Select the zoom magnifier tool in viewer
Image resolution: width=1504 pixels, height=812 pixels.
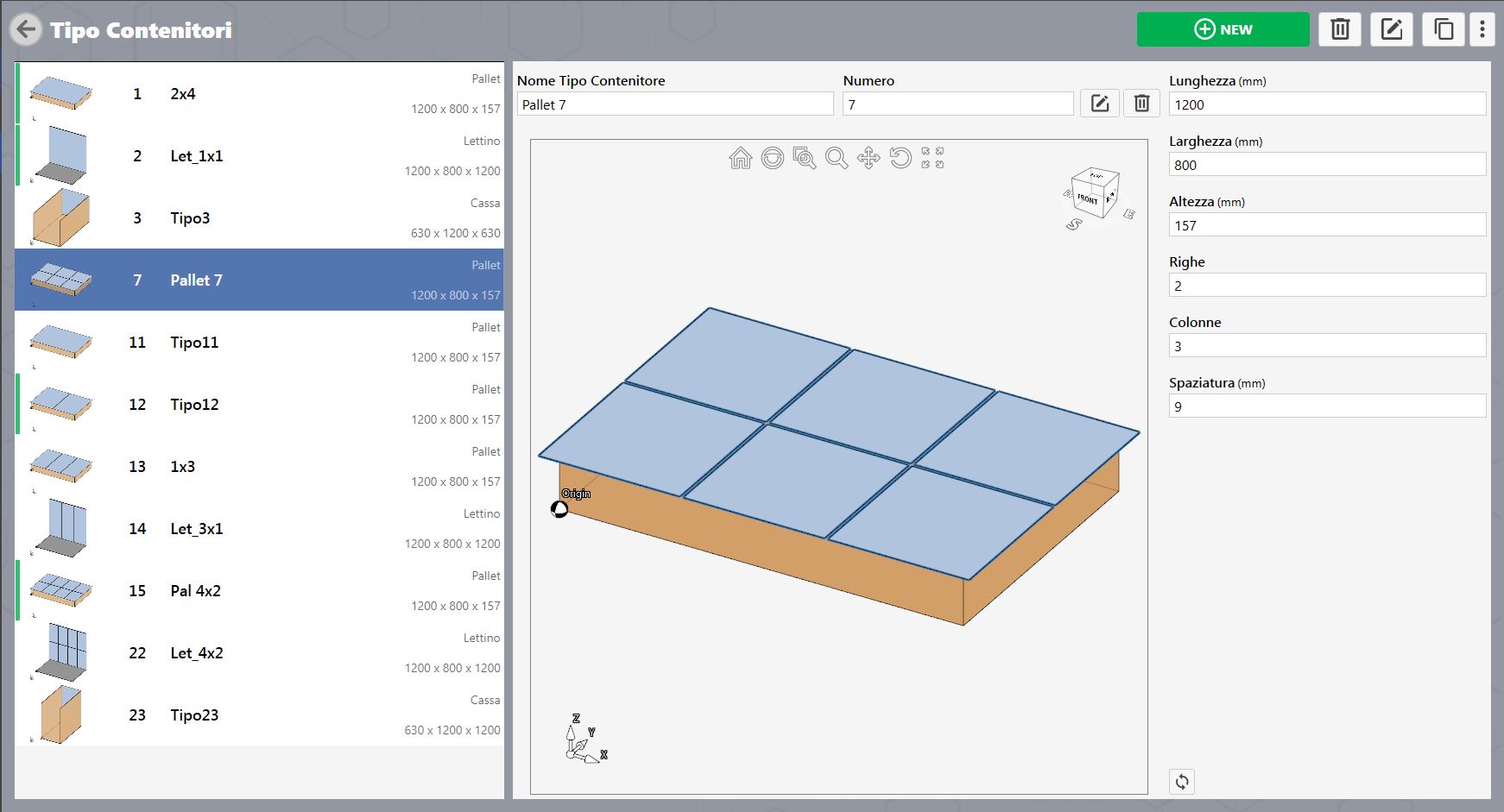click(836, 158)
